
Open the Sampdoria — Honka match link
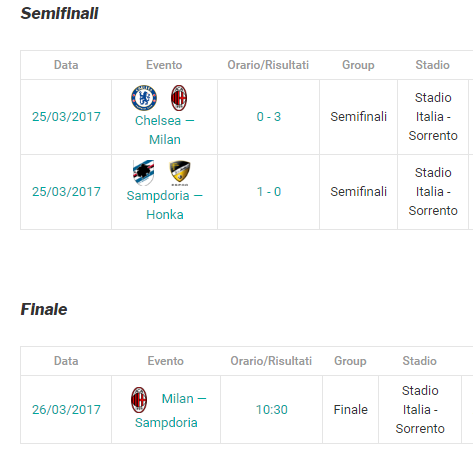pyautogui.click(x=165, y=205)
